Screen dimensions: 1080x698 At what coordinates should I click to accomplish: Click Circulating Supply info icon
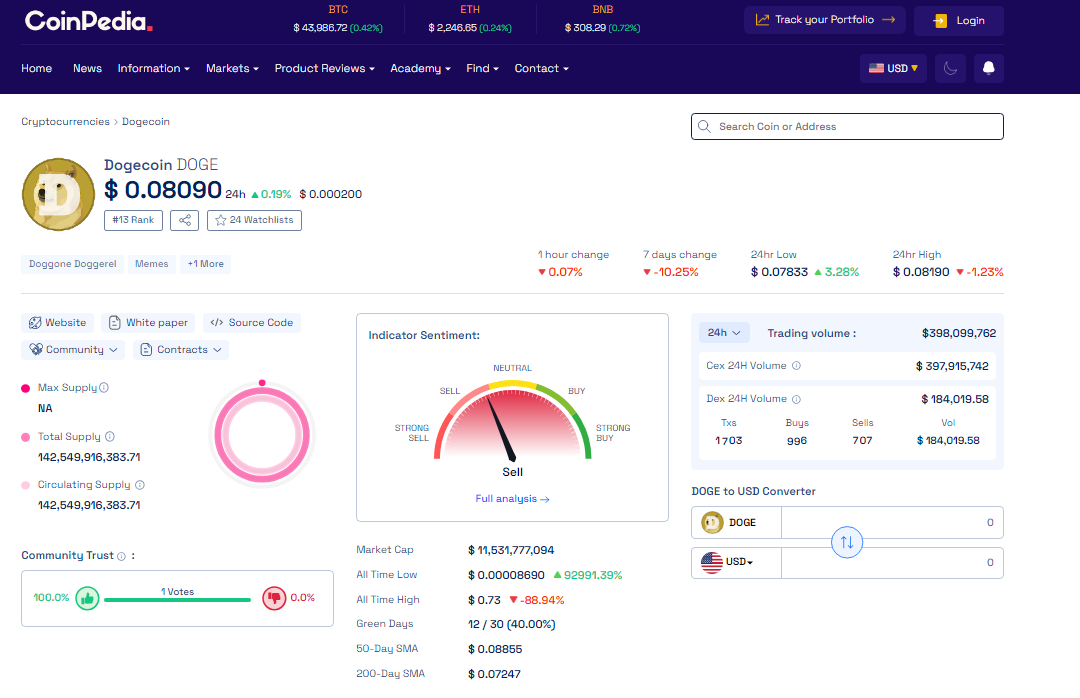coord(140,484)
